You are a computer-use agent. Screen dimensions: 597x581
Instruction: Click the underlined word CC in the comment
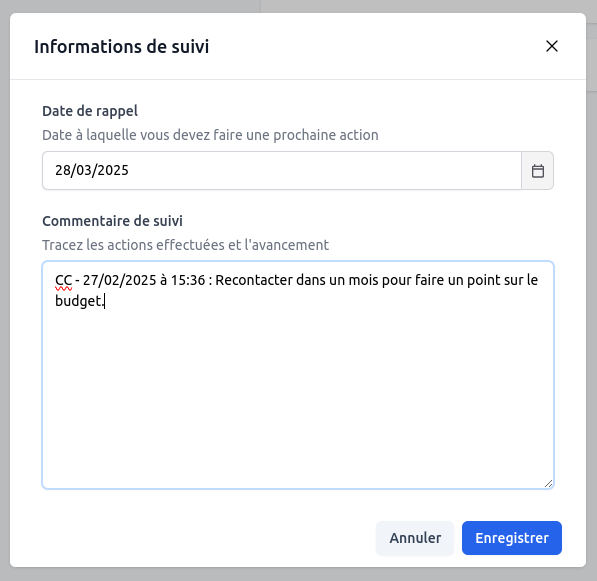pos(64,280)
